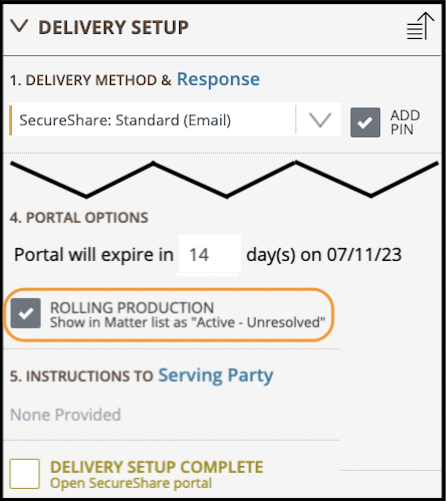Click the ADD PIN label
The width and height of the screenshot is (446, 501).
click(x=405, y=122)
